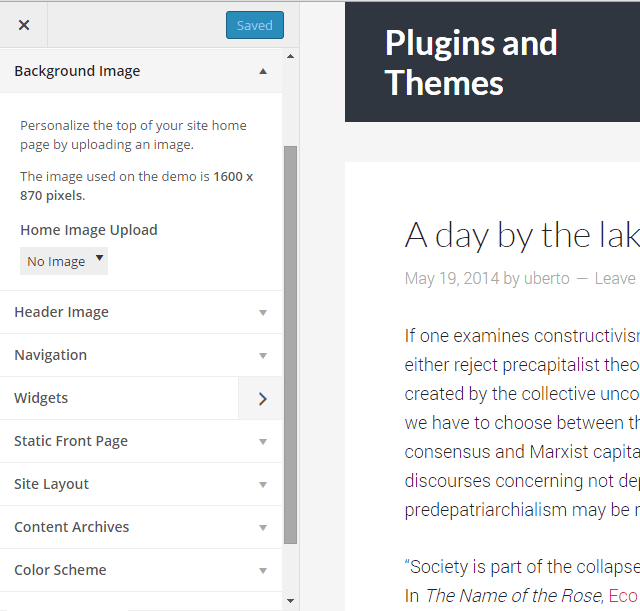Expand the Content Archives section
The height and width of the screenshot is (611, 640).
click(x=72, y=527)
